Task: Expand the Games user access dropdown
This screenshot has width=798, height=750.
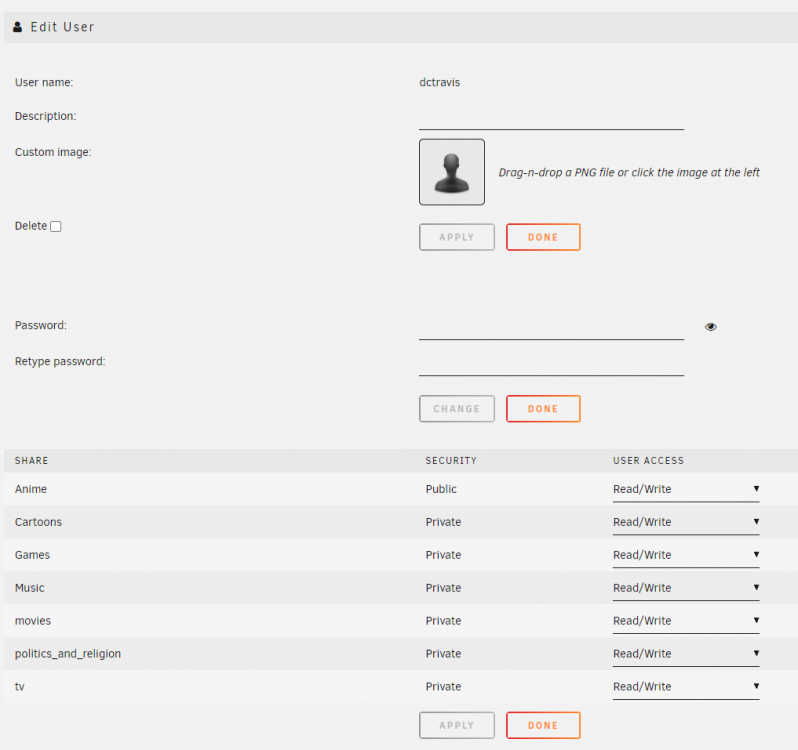Action: pos(686,555)
